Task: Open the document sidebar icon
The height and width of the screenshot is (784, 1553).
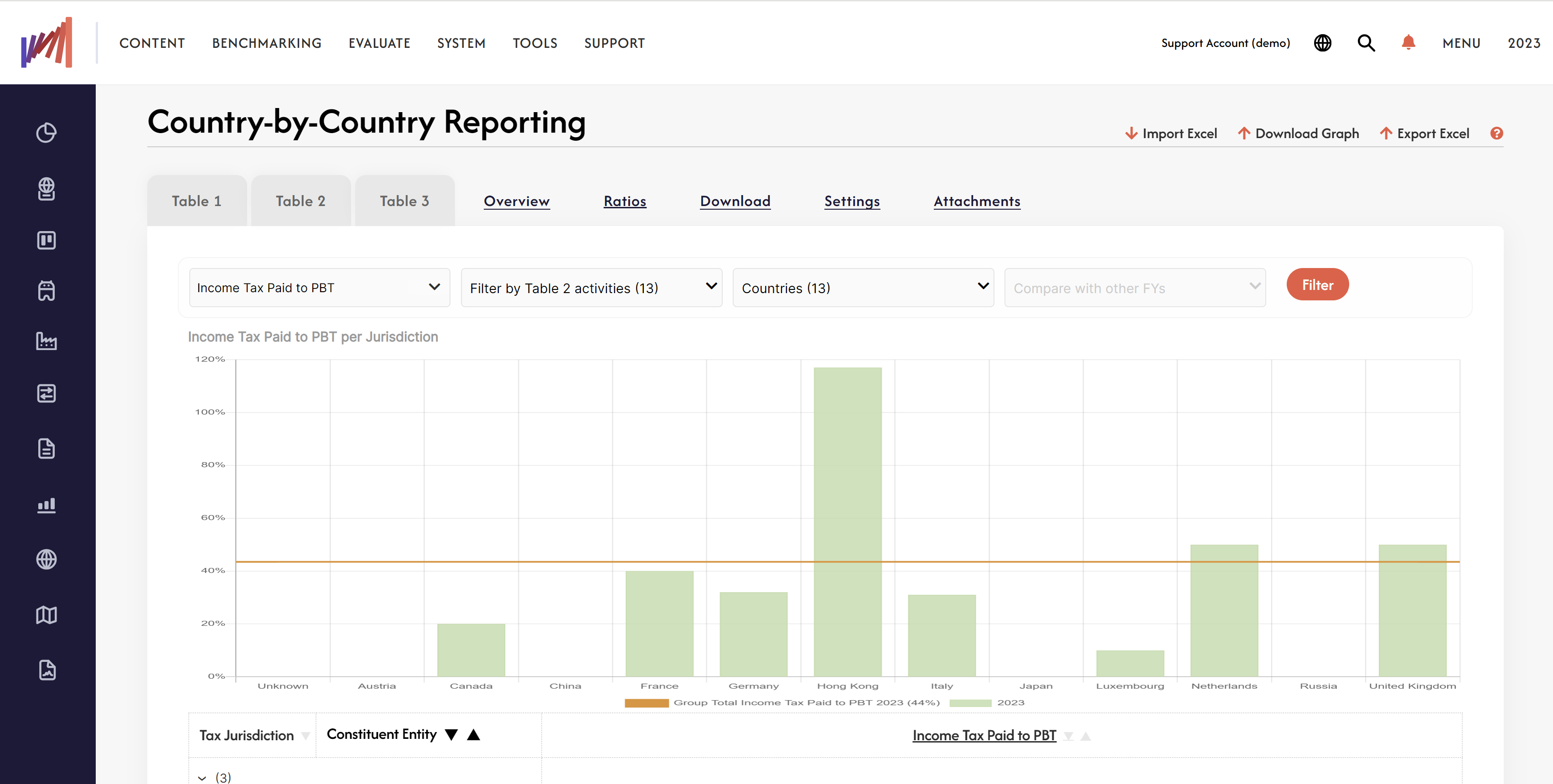Action: pos(47,449)
